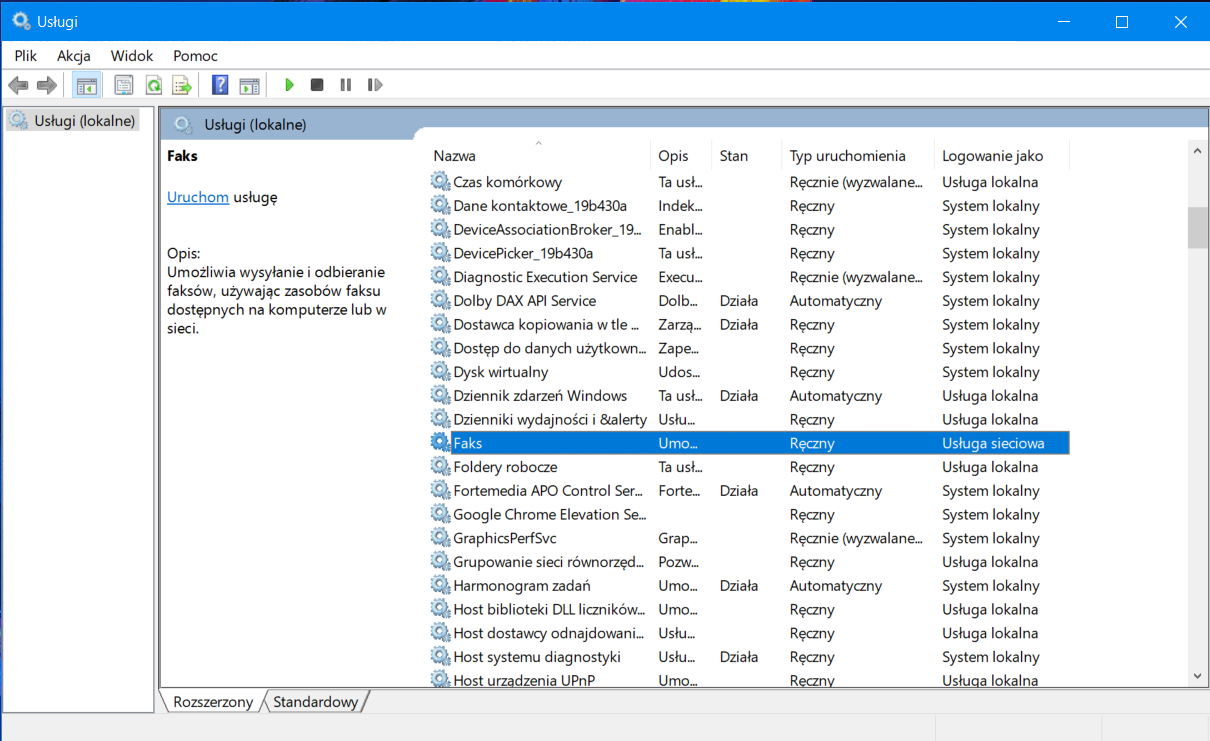Click the Show/Hide Action Pane icon

tap(249, 85)
